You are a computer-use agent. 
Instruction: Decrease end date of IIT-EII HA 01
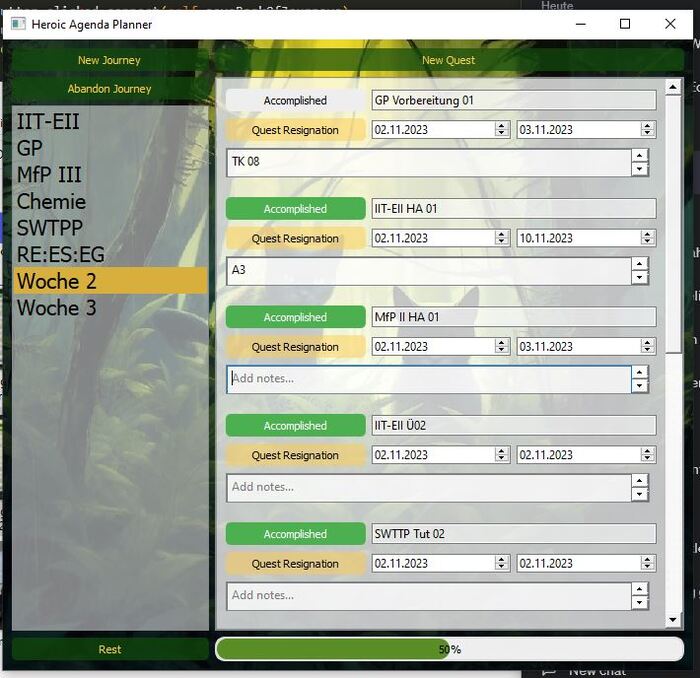(647, 242)
